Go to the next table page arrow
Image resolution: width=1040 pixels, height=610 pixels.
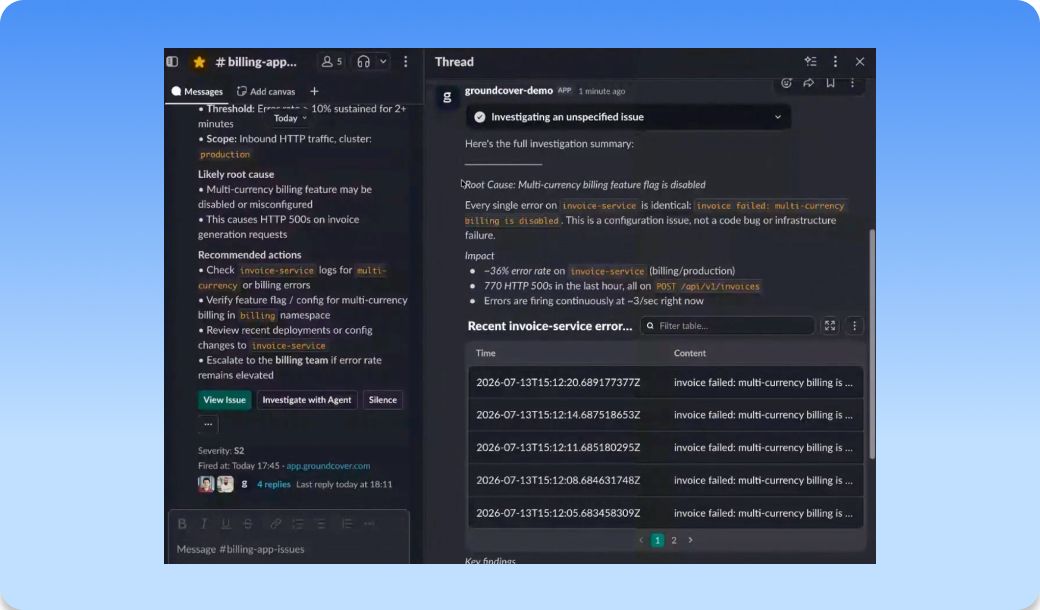tap(690, 540)
